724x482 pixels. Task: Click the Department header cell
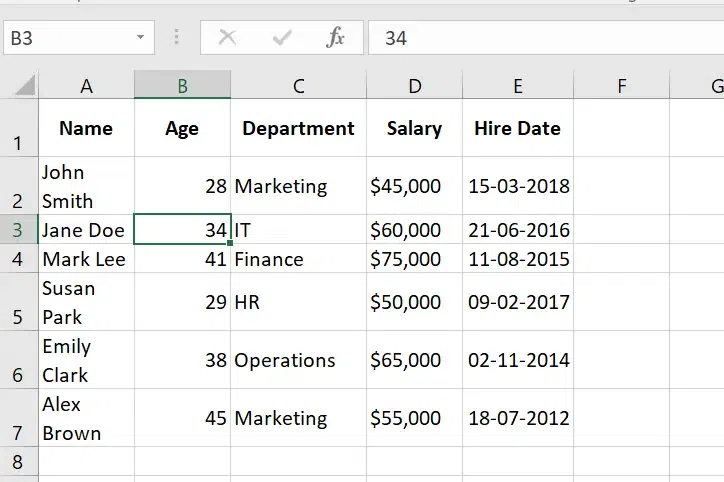tap(299, 128)
